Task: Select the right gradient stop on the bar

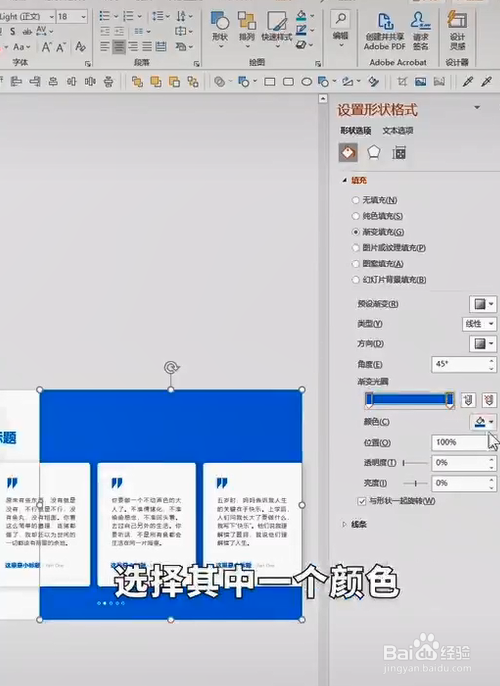Action: tap(449, 401)
